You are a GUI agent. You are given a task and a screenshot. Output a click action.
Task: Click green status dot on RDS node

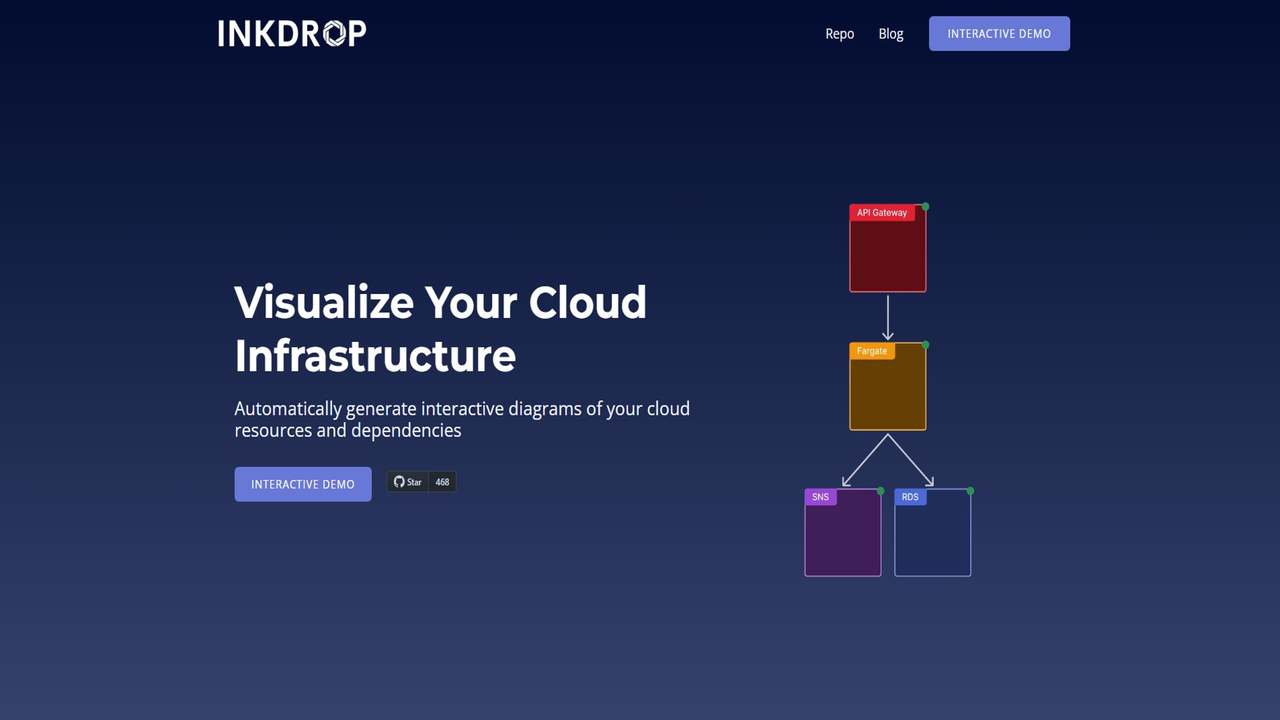(x=971, y=491)
